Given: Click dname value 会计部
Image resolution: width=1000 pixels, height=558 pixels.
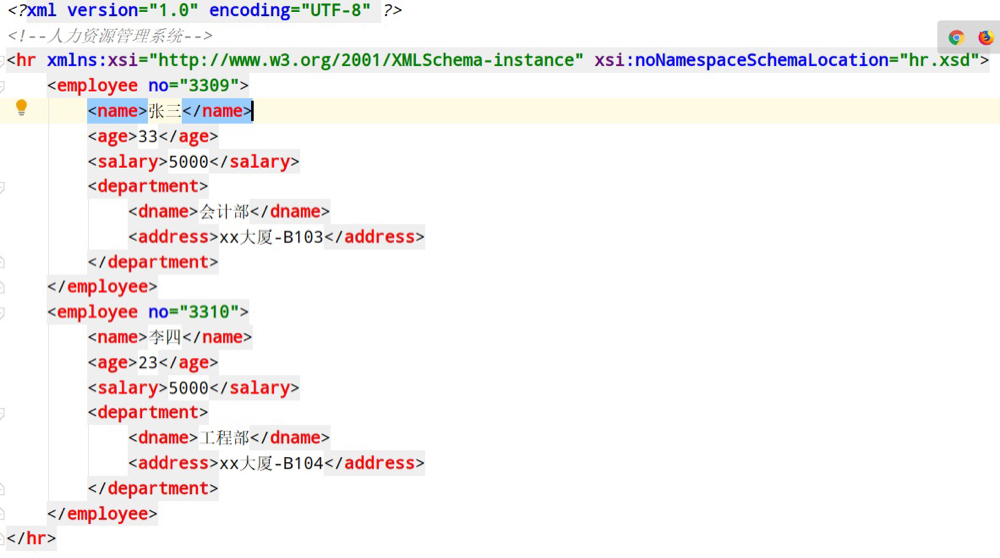Looking at the screenshot, I should click(224, 212).
